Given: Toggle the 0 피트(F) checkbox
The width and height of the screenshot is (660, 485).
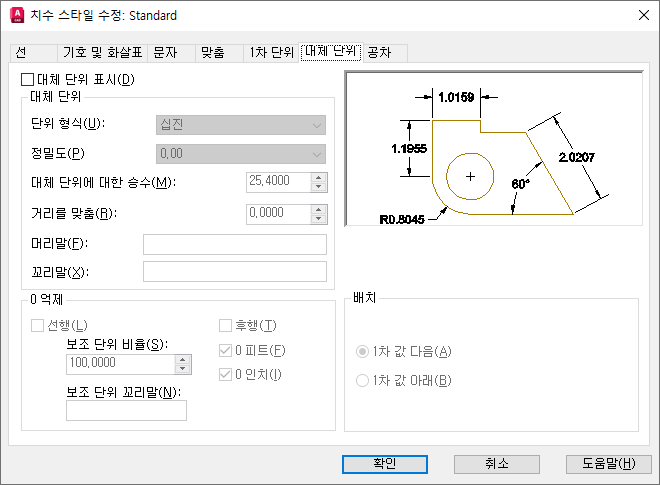Looking at the screenshot, I should click(225, 350).
